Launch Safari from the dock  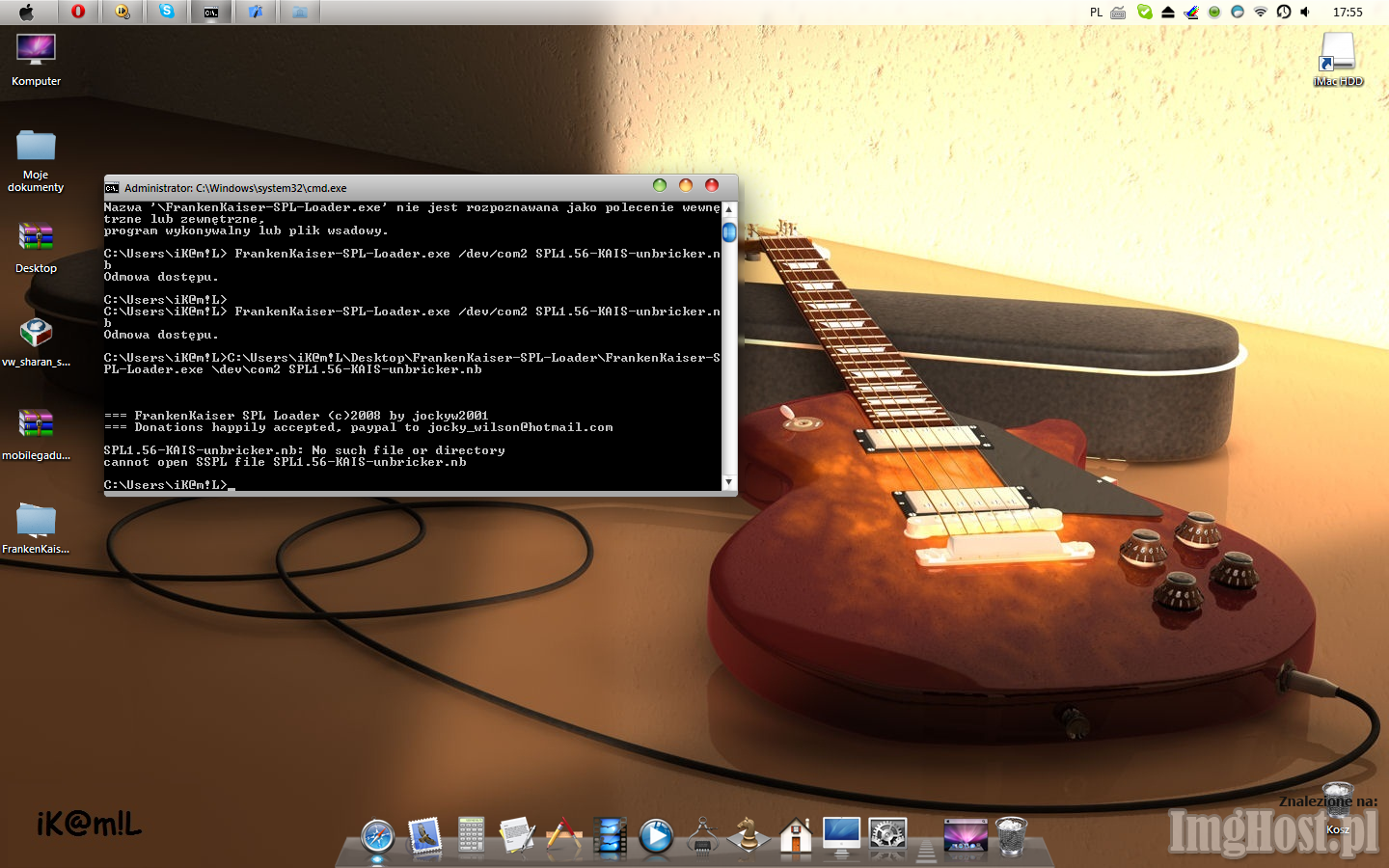(x=377, y=836)
